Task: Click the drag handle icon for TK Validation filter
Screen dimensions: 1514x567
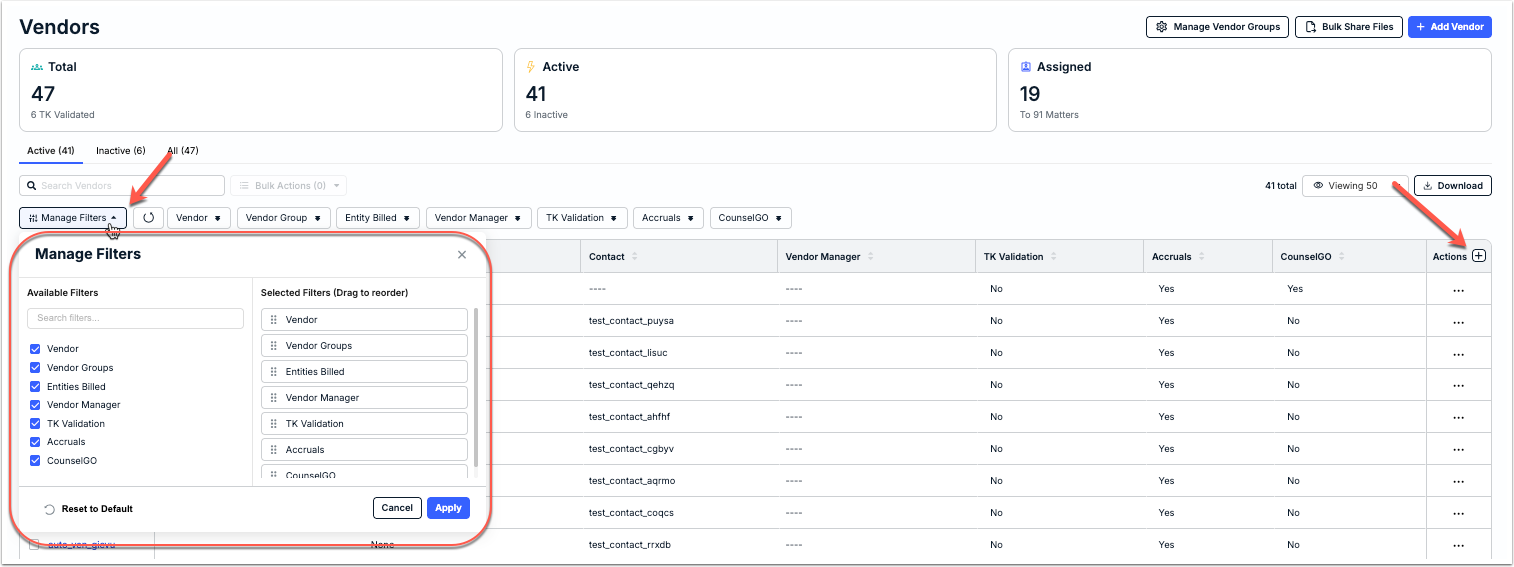Action: 274,424
